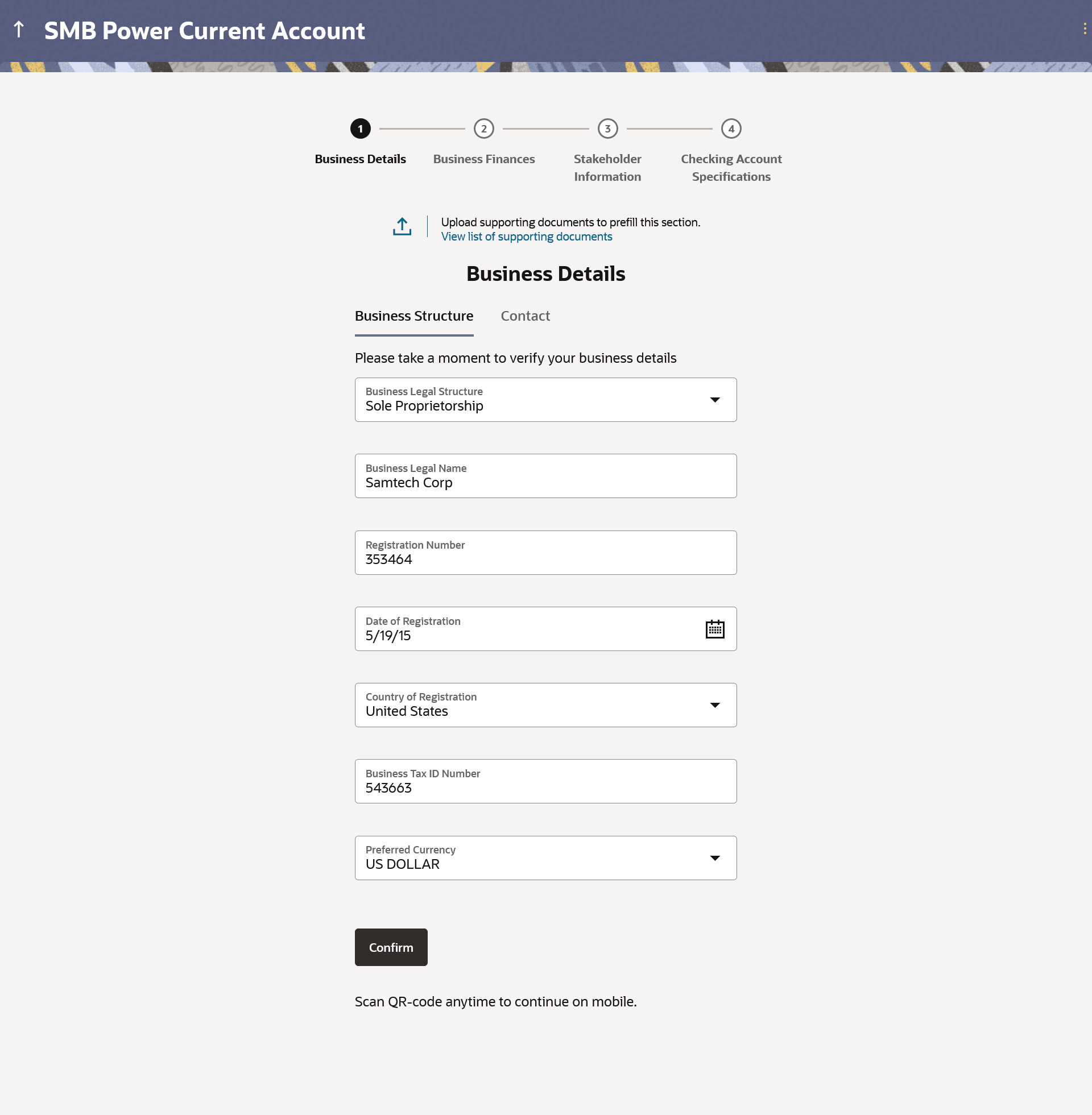The height and width of the screenshot is (1115, 1092).
Task: Click the back arrow in header
Action: [19, 30]
